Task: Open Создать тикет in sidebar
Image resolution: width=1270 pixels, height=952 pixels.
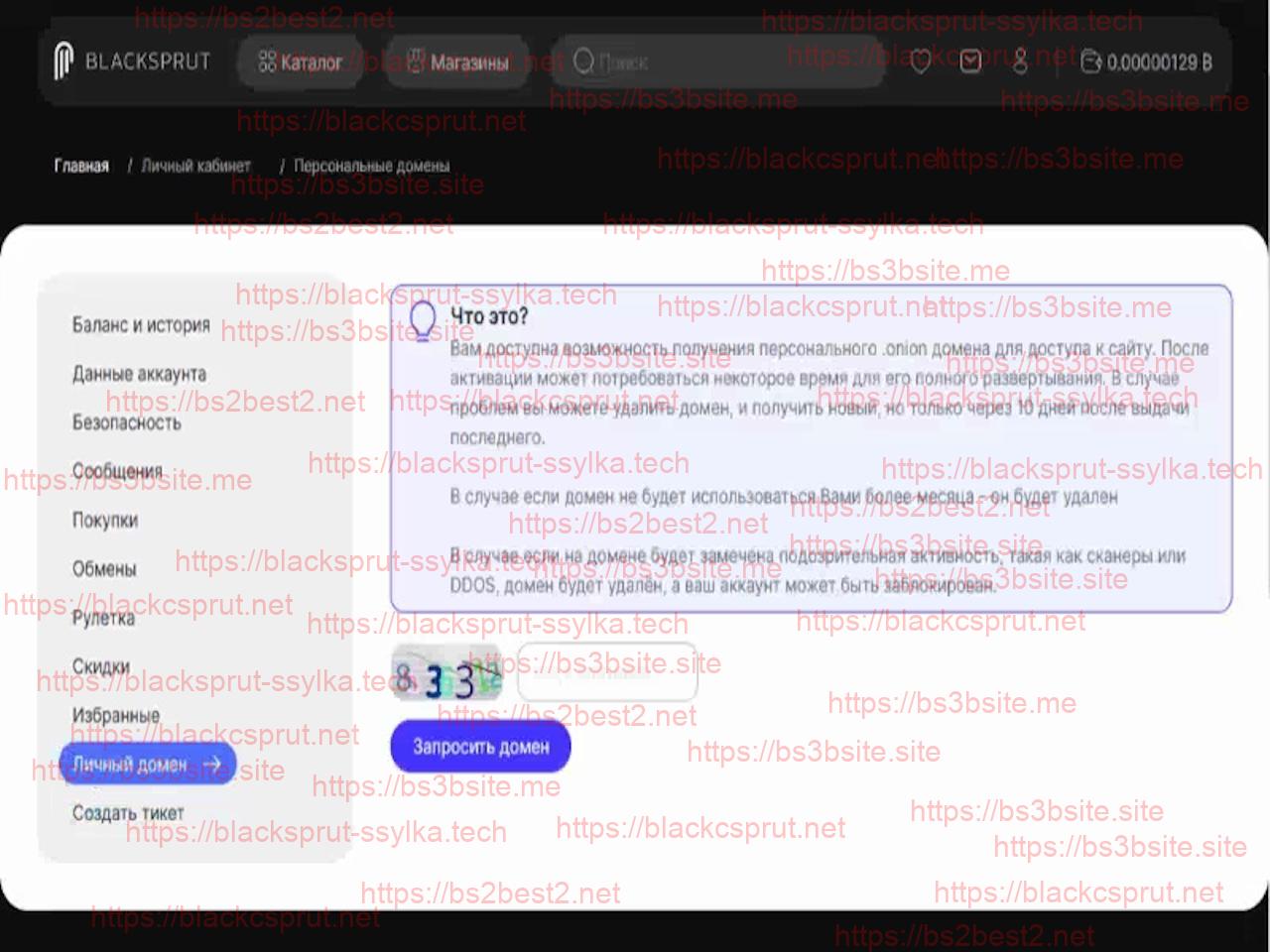Action: coord(128,813)
